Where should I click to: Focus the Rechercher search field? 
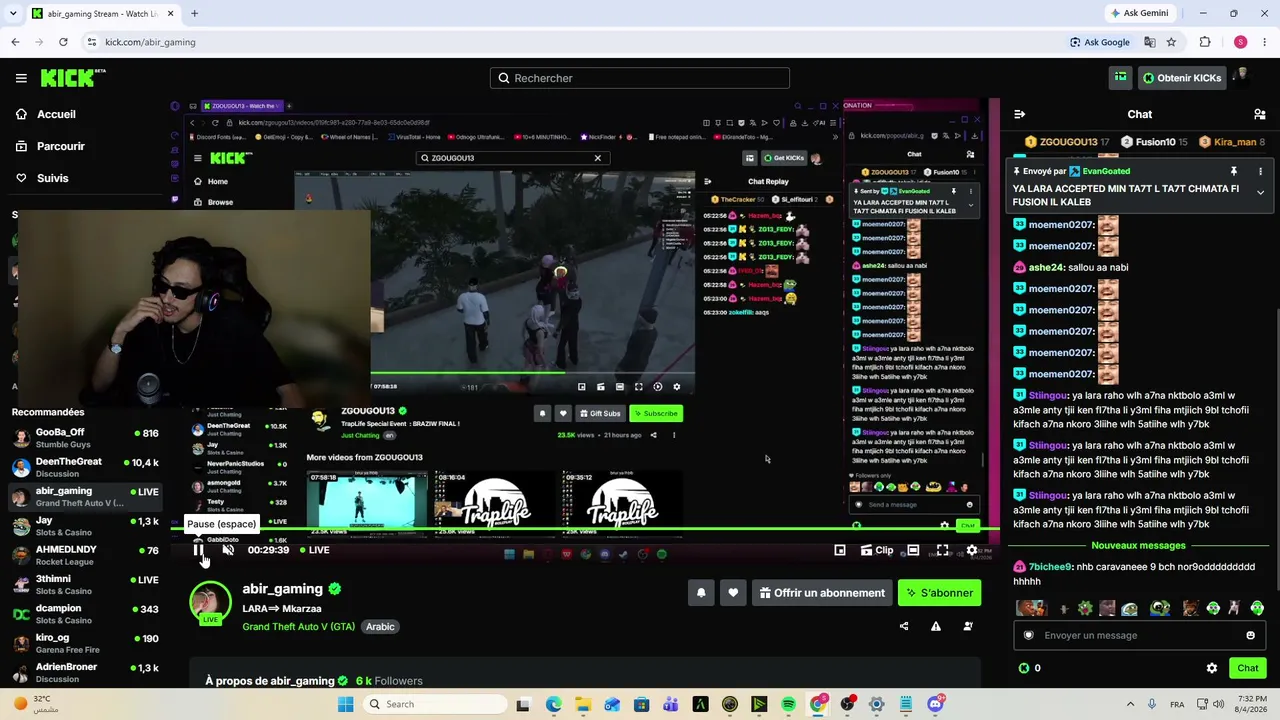point(640,78)
